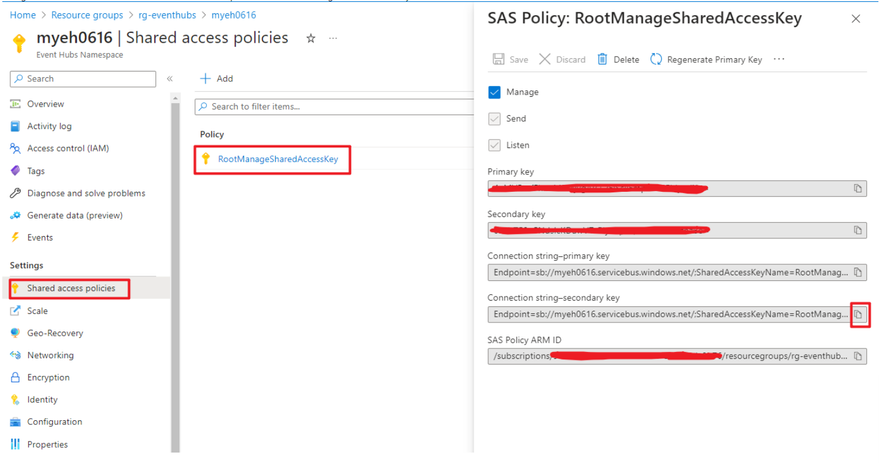Delete the SAS policy
Viewport: 879px width, 463px height.
tap(618, 59)
